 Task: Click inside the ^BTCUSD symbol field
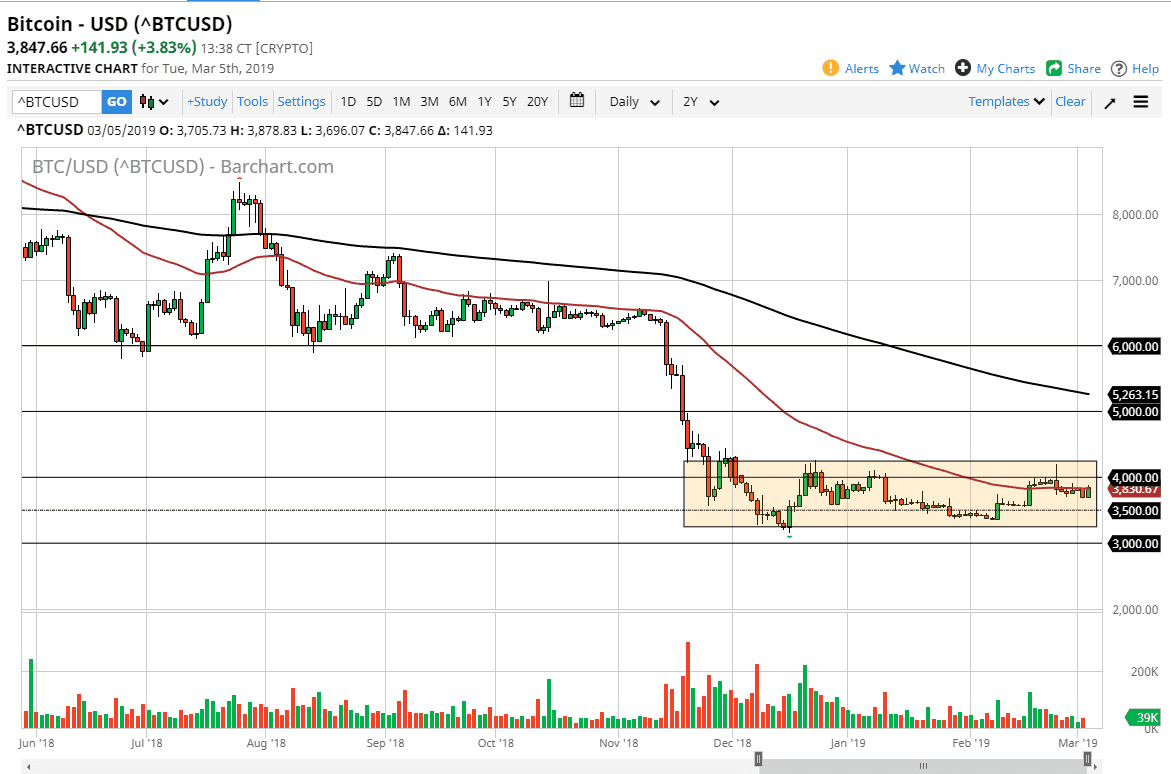[52, 101]
